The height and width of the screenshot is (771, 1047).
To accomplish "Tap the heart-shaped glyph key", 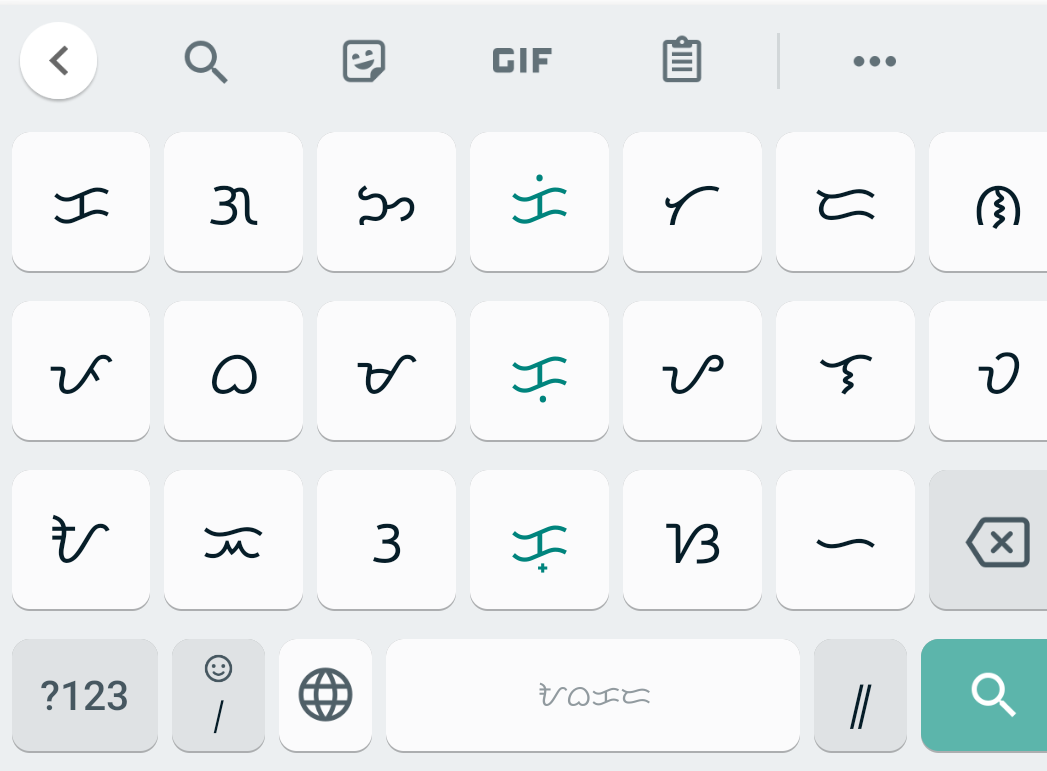I will tap(234, 371).
